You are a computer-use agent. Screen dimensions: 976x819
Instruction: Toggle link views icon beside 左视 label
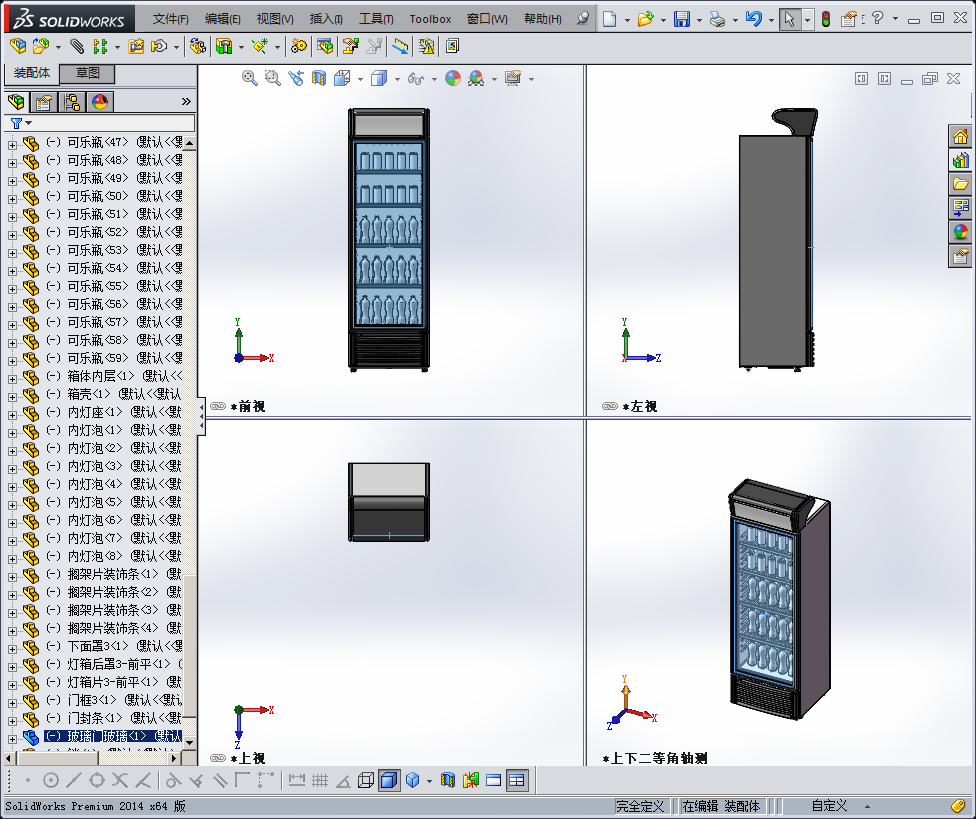609,406
